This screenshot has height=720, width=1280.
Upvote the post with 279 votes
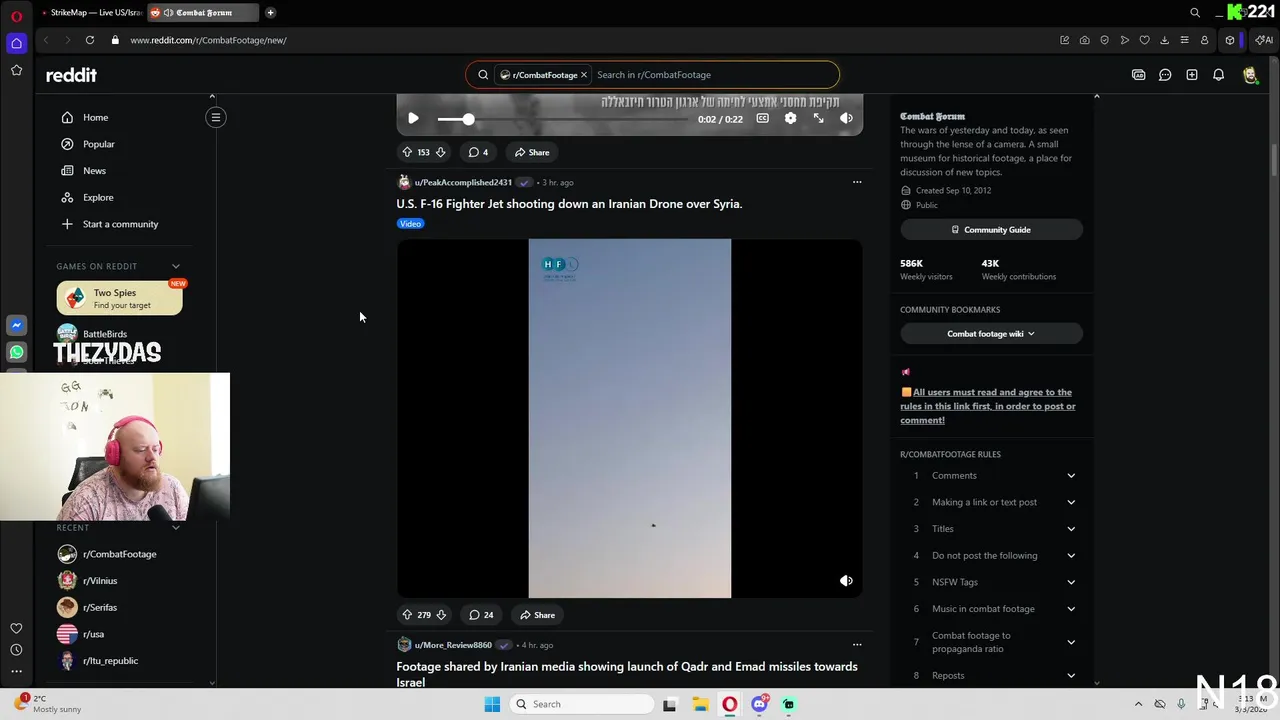pos(407,615)
